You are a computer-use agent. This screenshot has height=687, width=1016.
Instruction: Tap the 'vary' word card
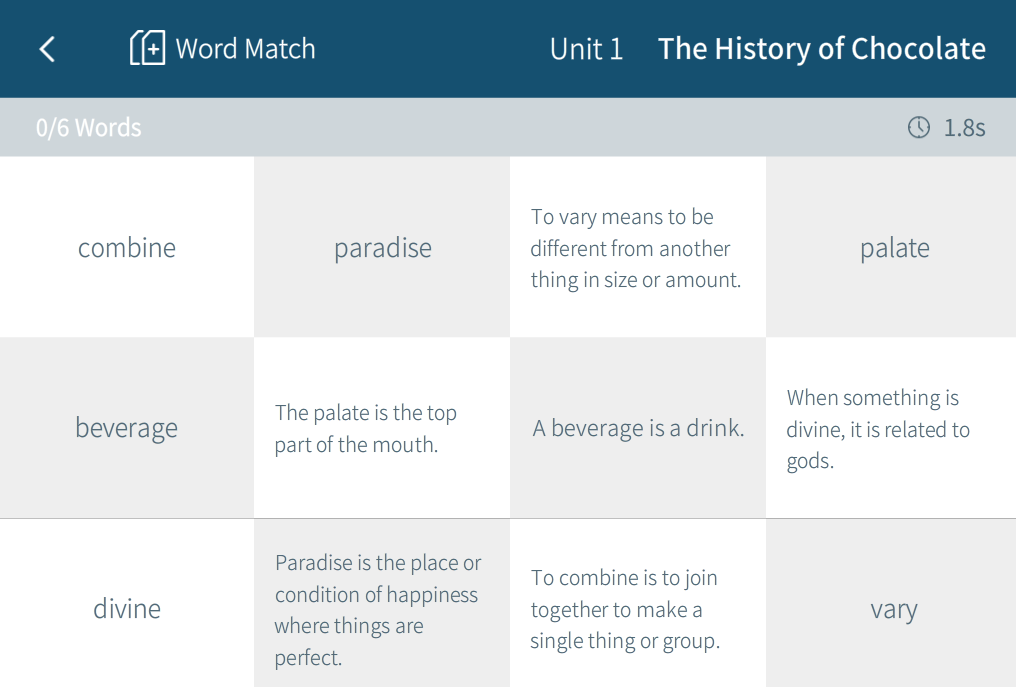pyautogui.click(x=894, y=609)
